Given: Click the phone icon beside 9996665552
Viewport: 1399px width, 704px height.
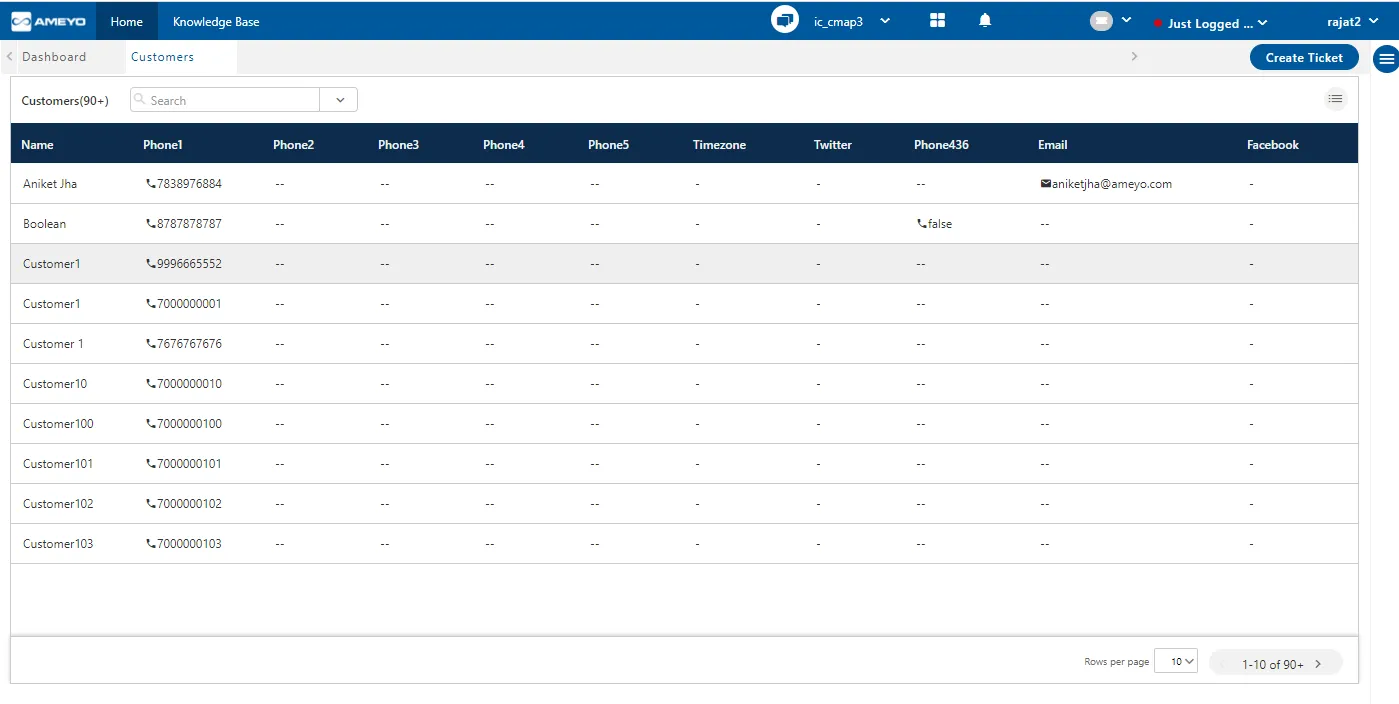Looking at the screenshot, I should [151, 264].
